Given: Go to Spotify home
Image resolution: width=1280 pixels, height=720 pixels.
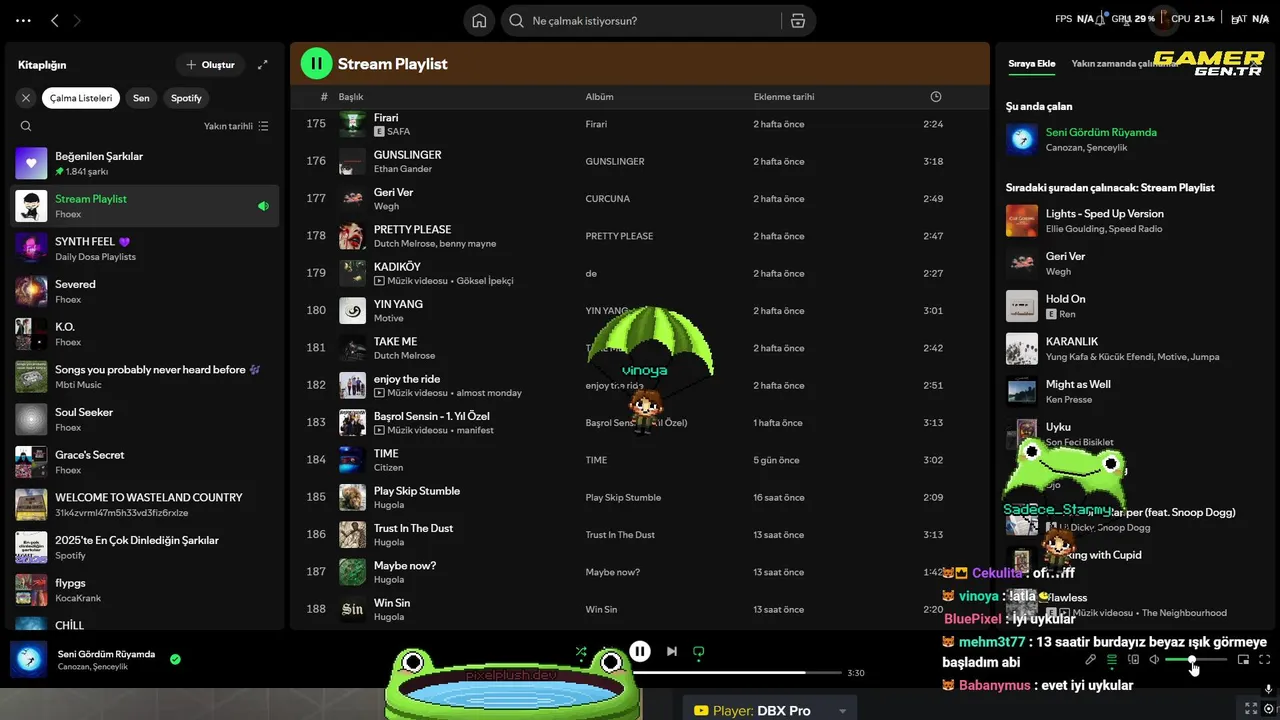Looking at the screenshot, I should point(479,21).
